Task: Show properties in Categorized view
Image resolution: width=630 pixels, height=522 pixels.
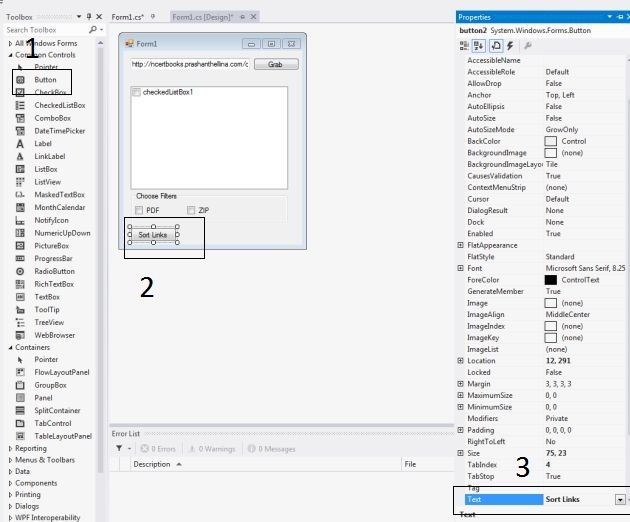Action: click(464, 46)
